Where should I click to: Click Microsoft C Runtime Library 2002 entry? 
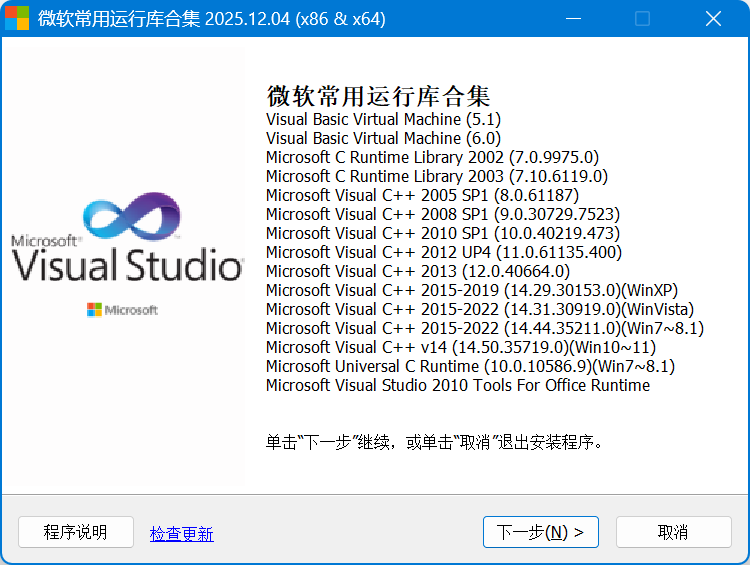tap(432, 157)
